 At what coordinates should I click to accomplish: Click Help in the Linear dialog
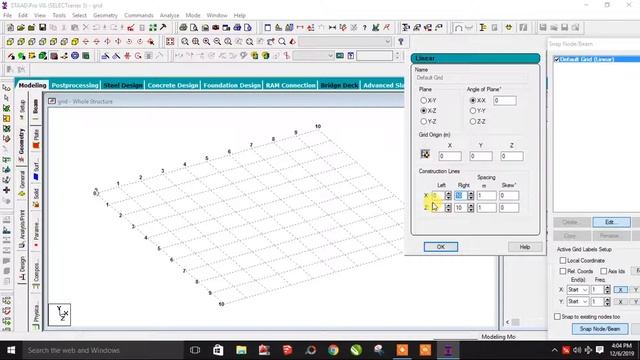point(525,247)
